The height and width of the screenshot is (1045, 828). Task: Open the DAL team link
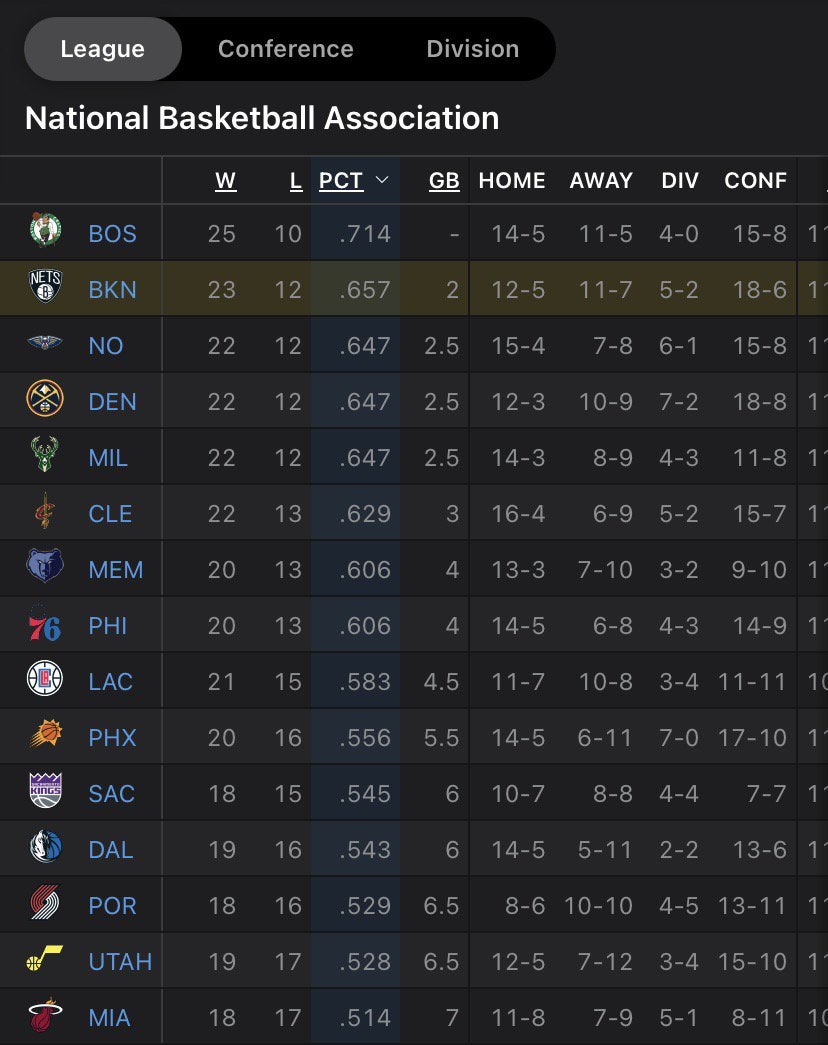tap(111, 849)
